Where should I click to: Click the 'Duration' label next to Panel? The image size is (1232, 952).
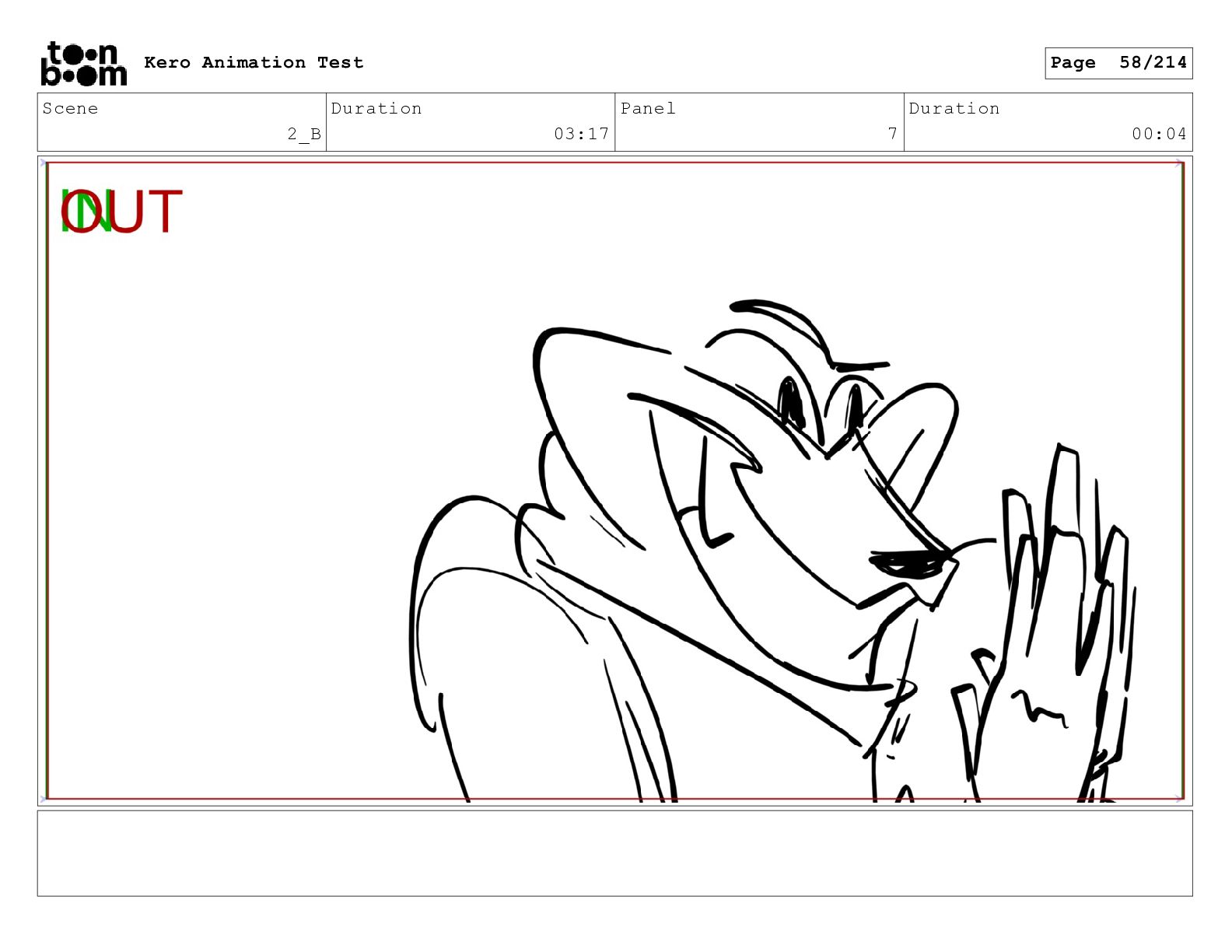(x=954, y=108)
